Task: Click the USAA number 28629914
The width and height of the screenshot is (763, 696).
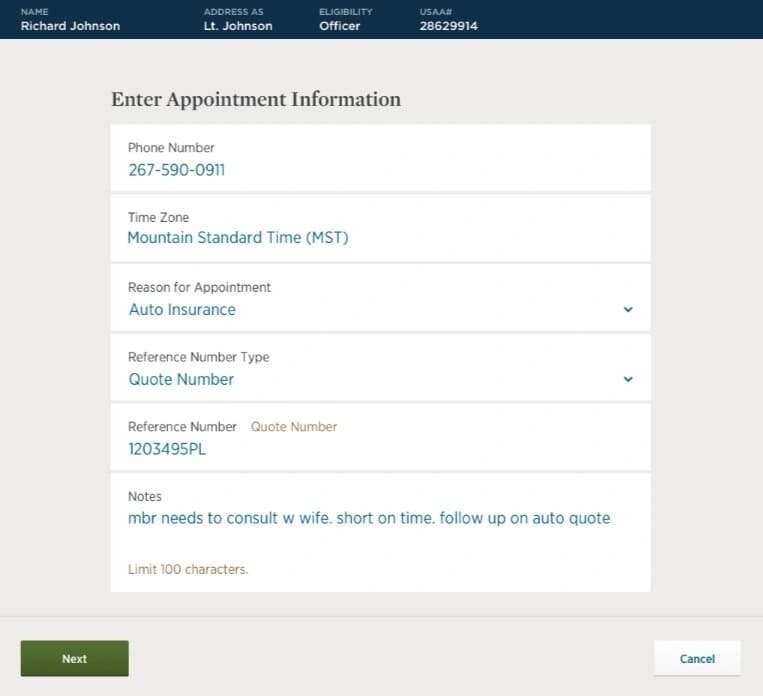Action: click(449, 26)
